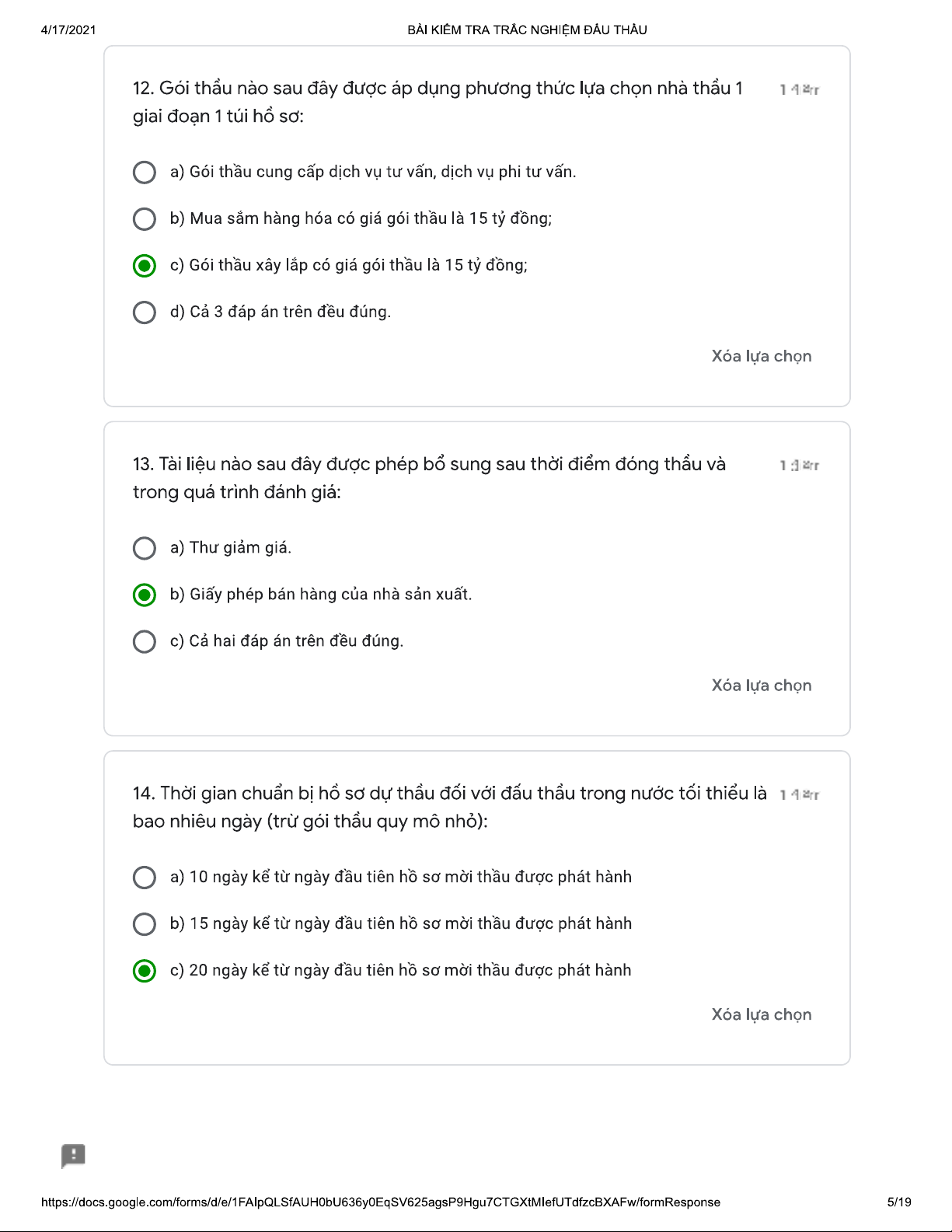Image resolution: width=952 pixels, height=1232 pixels.
Task: Select c) Cả hai đáp án trên đều đúng
Action: coord(145,641)
